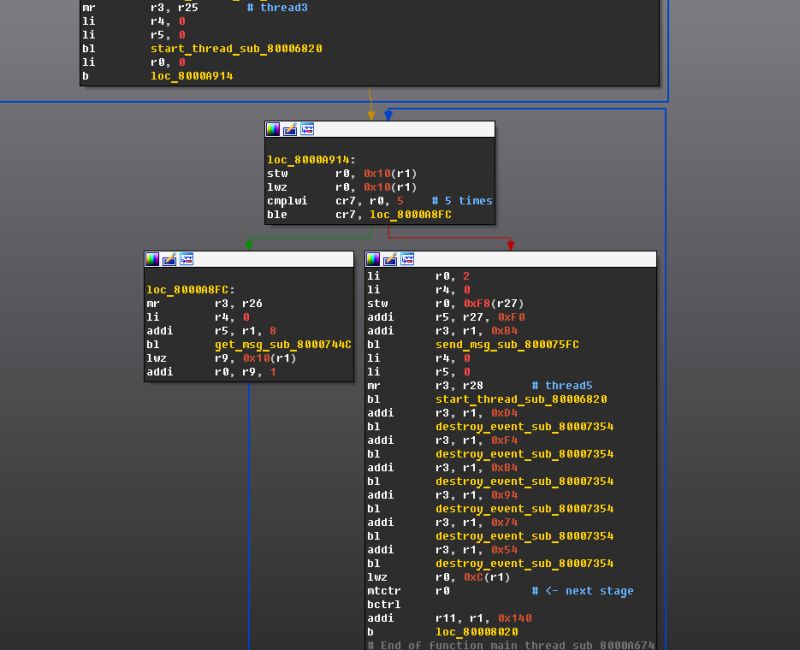Open the color picker icon on the loc_8000A8FC block
The image size is (800, 650).
152,259
